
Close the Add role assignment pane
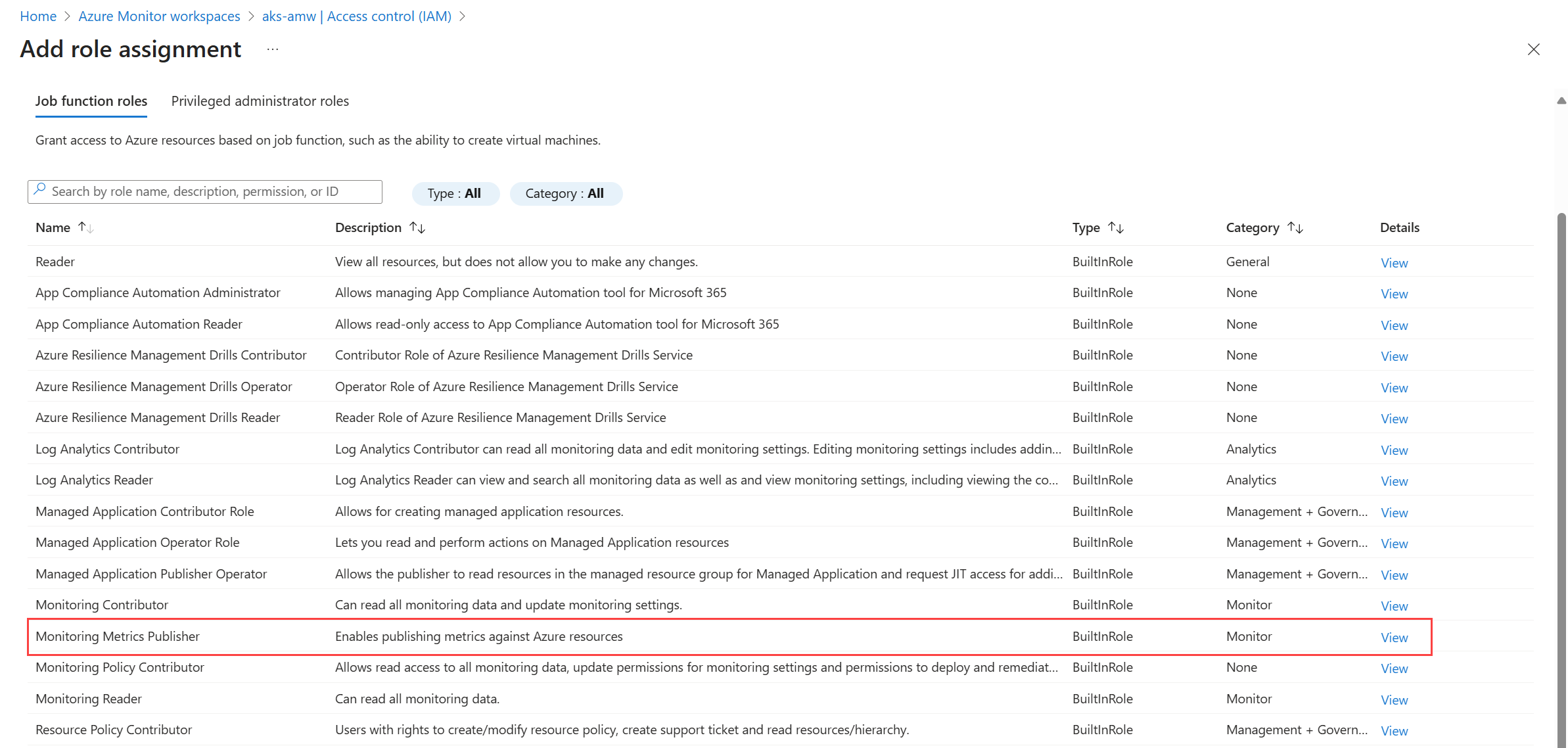(1534, 49)
